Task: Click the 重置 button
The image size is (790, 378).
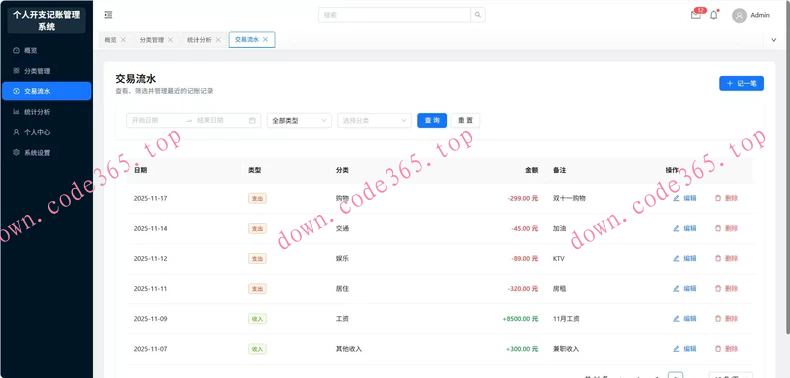Action: pyautogui.click(x=466, y=120)
